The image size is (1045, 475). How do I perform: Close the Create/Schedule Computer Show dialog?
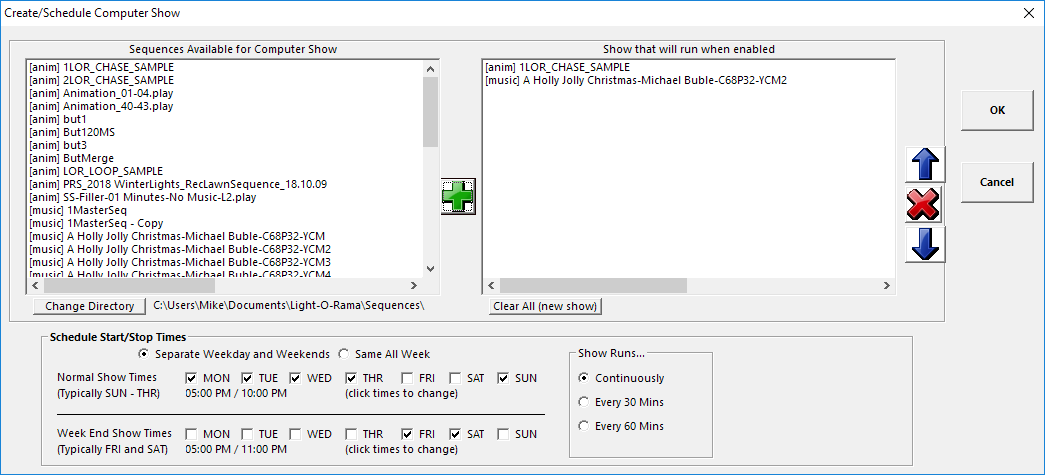click(1029, 13)
